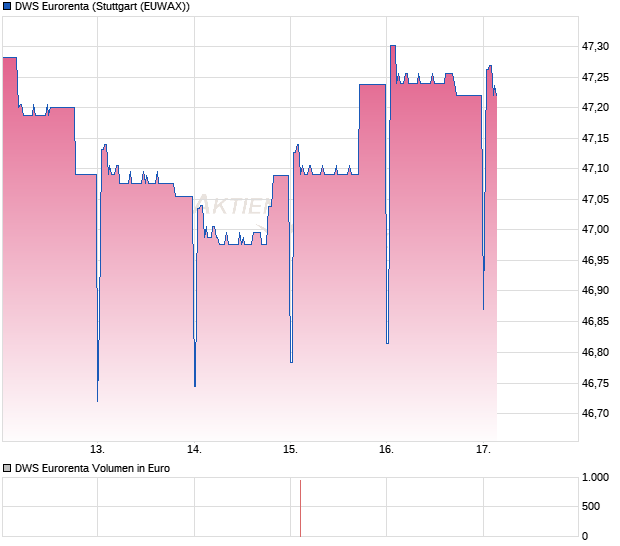
Task: Click the '14.' date axis label
Action: (194, 450)
